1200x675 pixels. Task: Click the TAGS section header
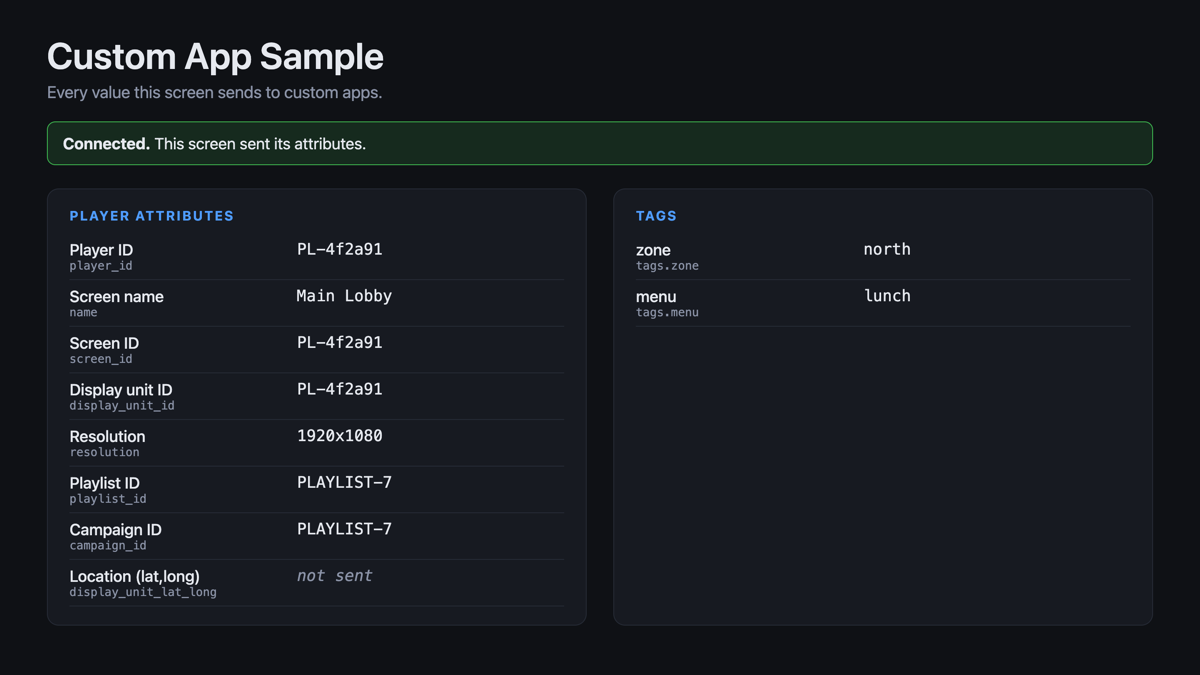(x=656, y=216)
